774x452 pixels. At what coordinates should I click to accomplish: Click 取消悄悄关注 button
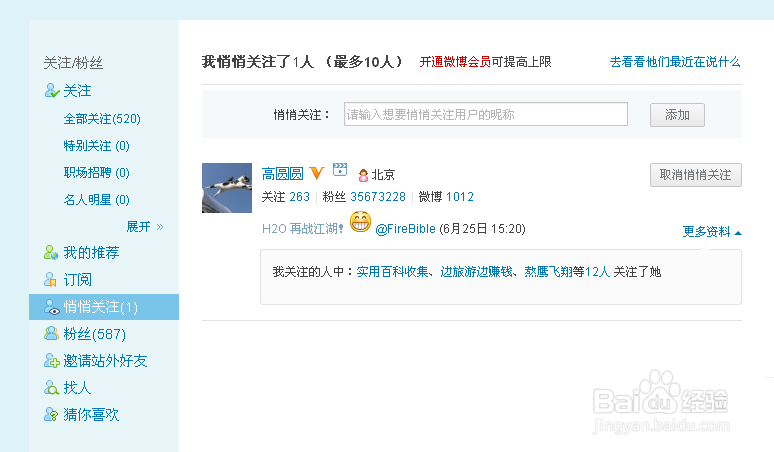pos(696,175)
